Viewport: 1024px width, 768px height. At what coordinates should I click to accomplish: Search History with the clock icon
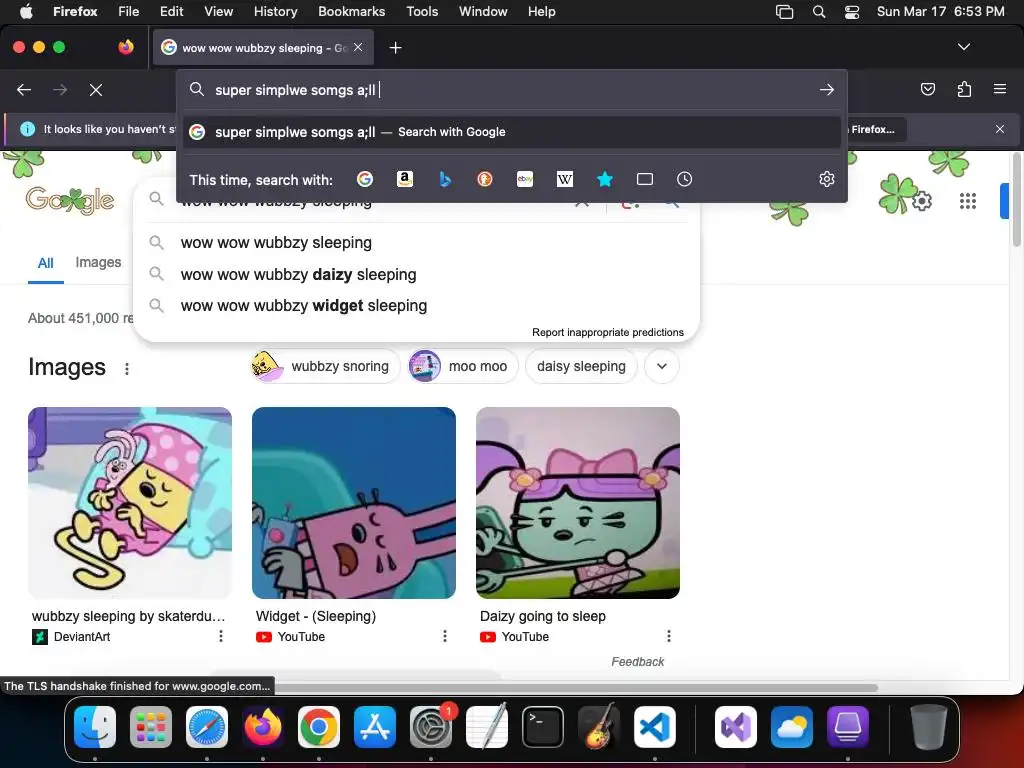click(x=684, y=179)
